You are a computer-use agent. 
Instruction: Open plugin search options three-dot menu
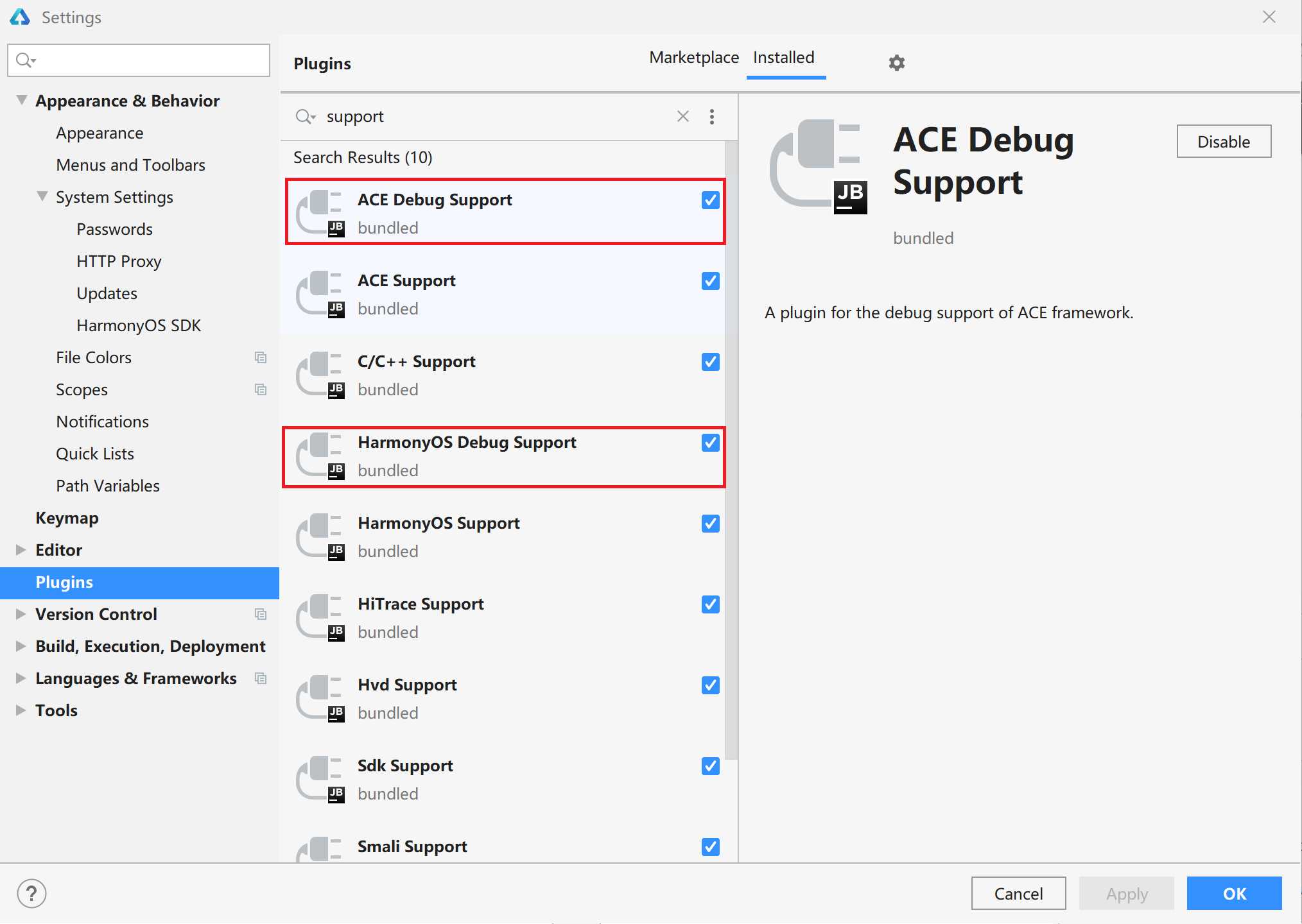pos(711,116)
